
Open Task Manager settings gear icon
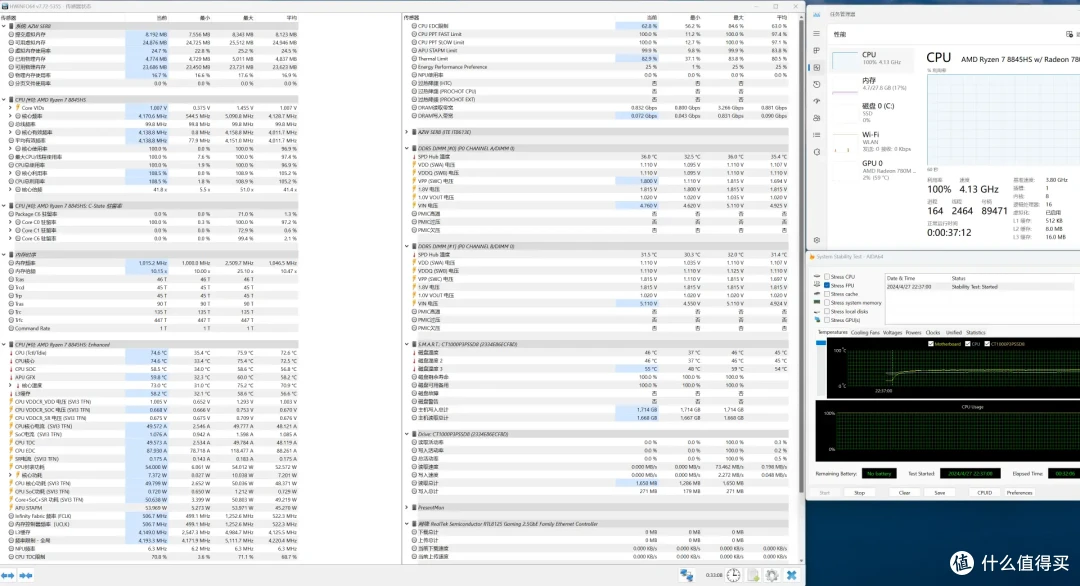pyautogui.click(x=816, y=240)
